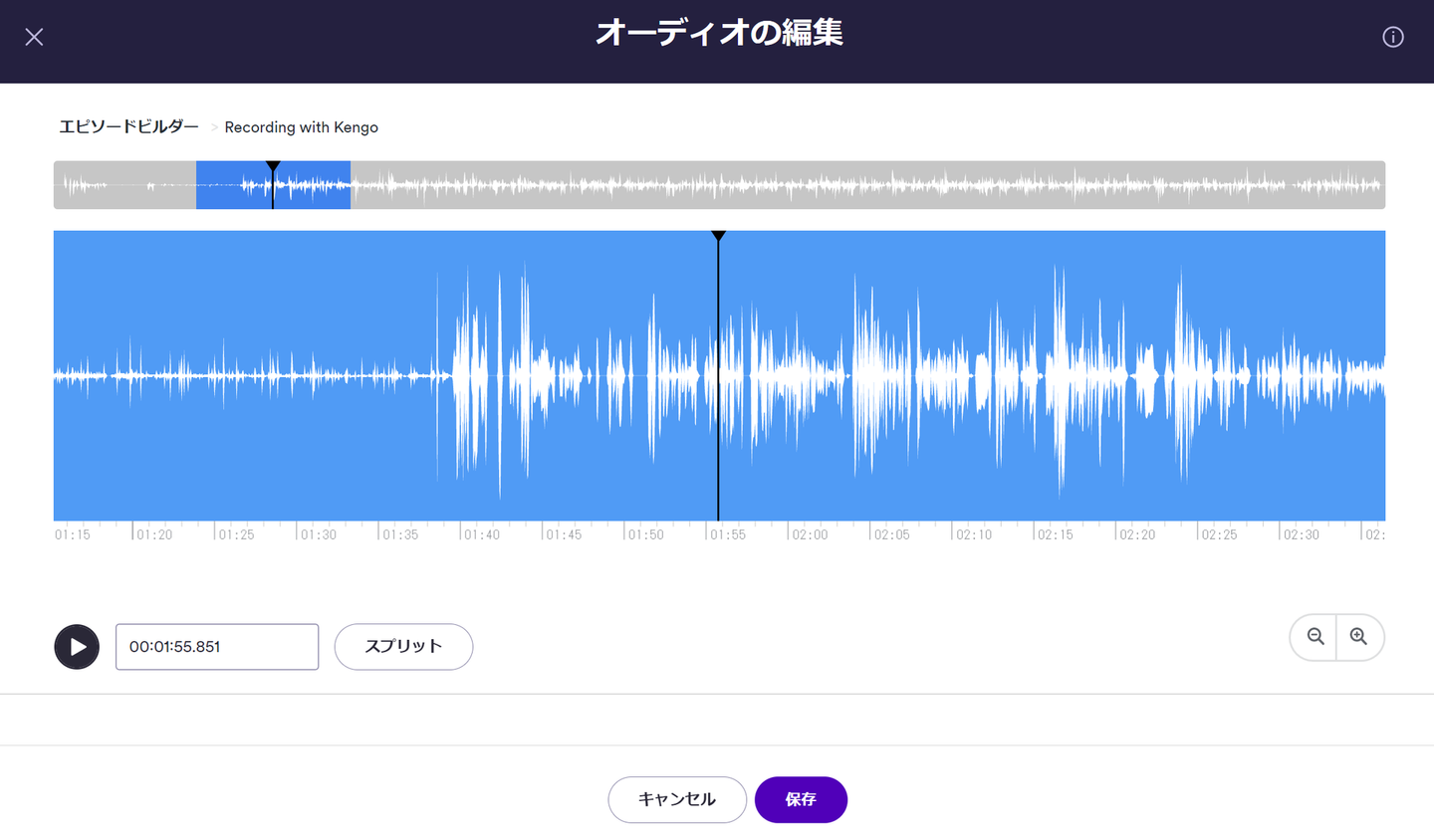Click the 01:35 tick label on the timeline

click(x=400, y=534)
